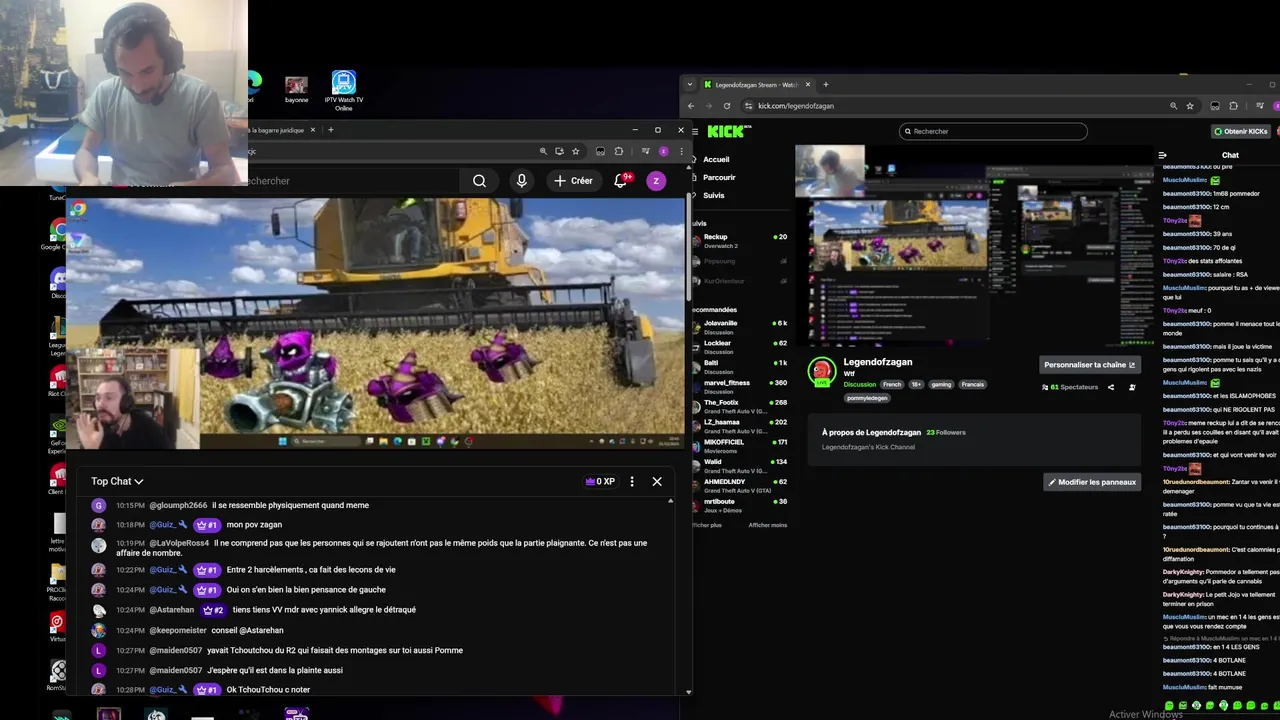Screen dimensions: 1280x720
Task: Click the Legendofzagan channel avatar
Action: [822, 371]
